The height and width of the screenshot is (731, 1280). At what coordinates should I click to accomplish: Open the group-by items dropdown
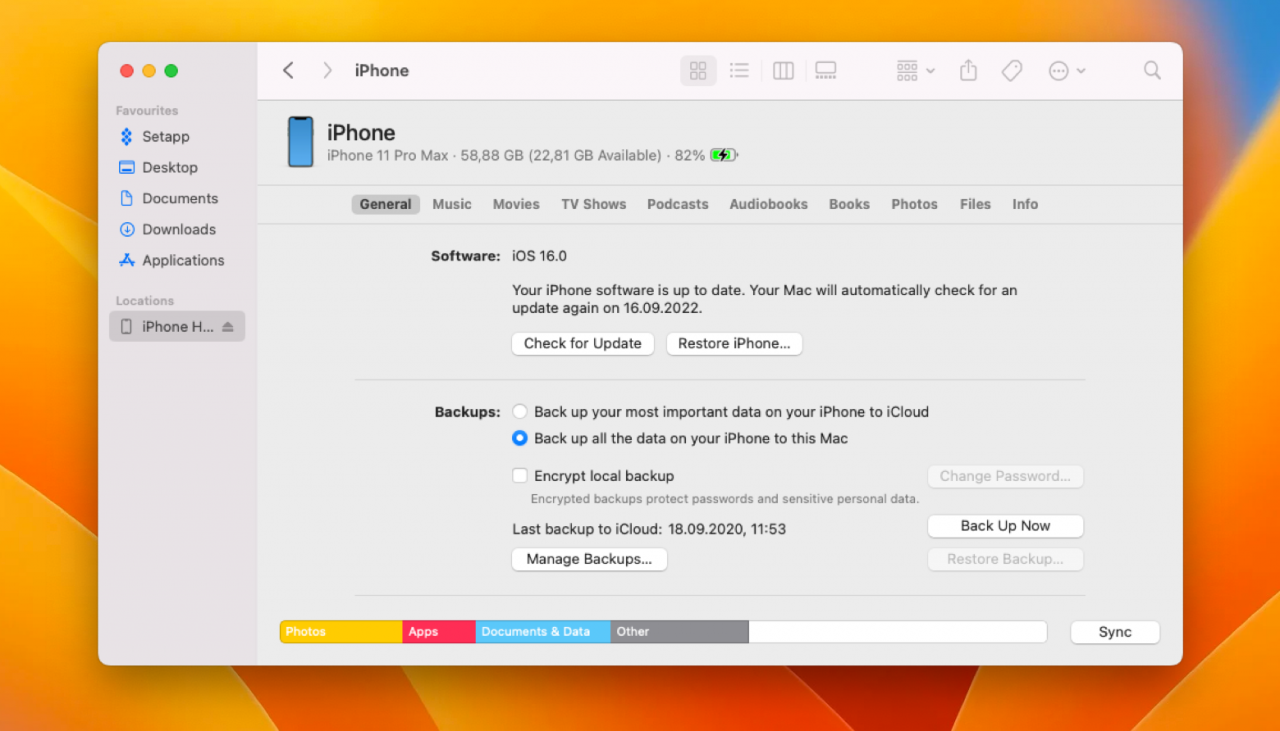point(915,70)
